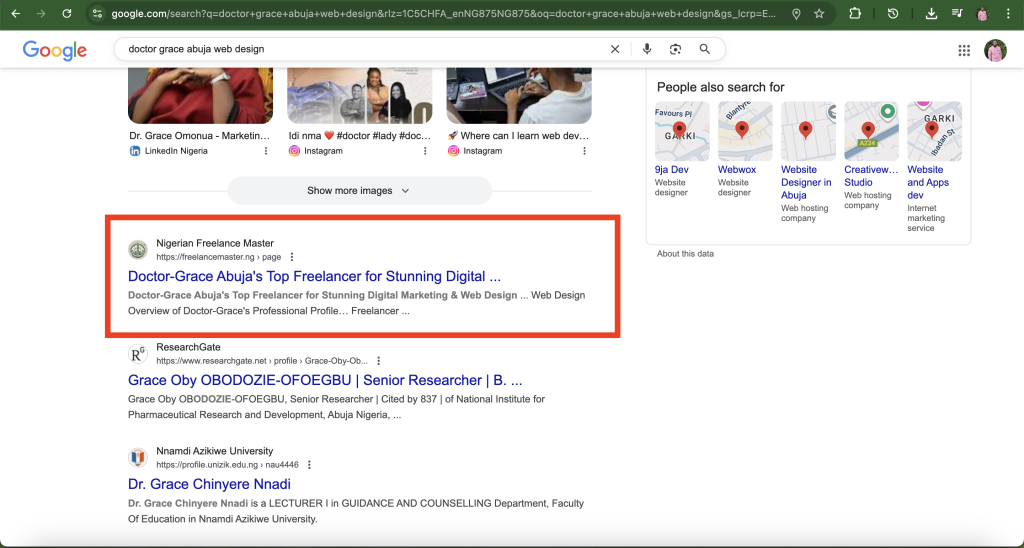Open the Google account avatar

(x=995, y=50)
